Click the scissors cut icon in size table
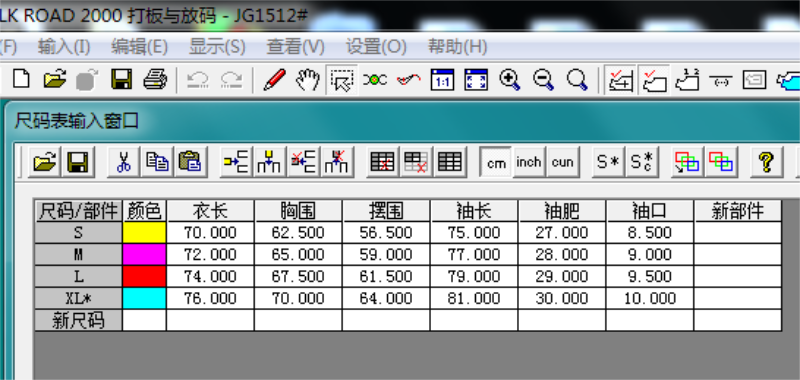 click(x=123, y=162)
